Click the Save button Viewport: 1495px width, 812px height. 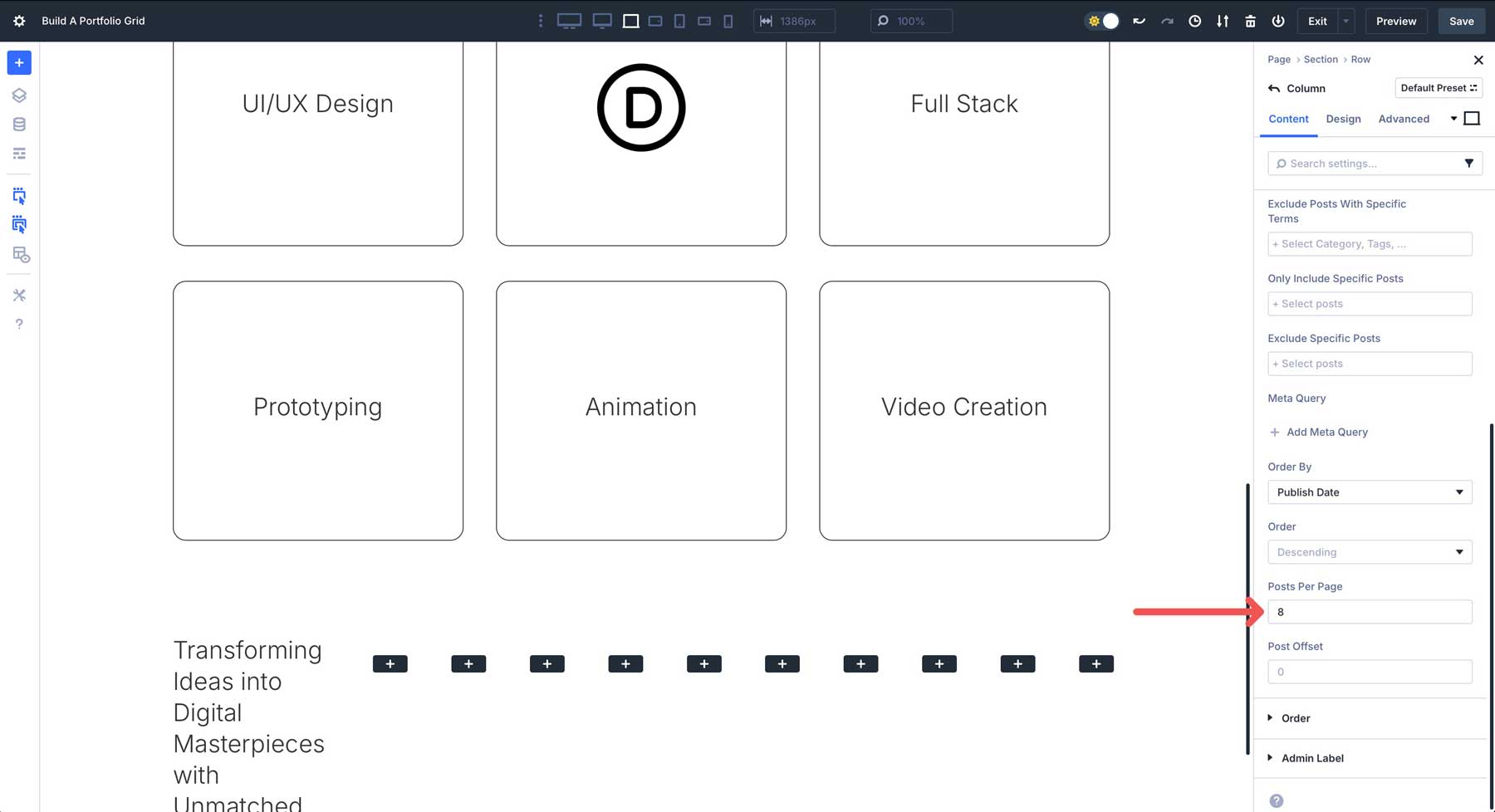coord(1461,21)
